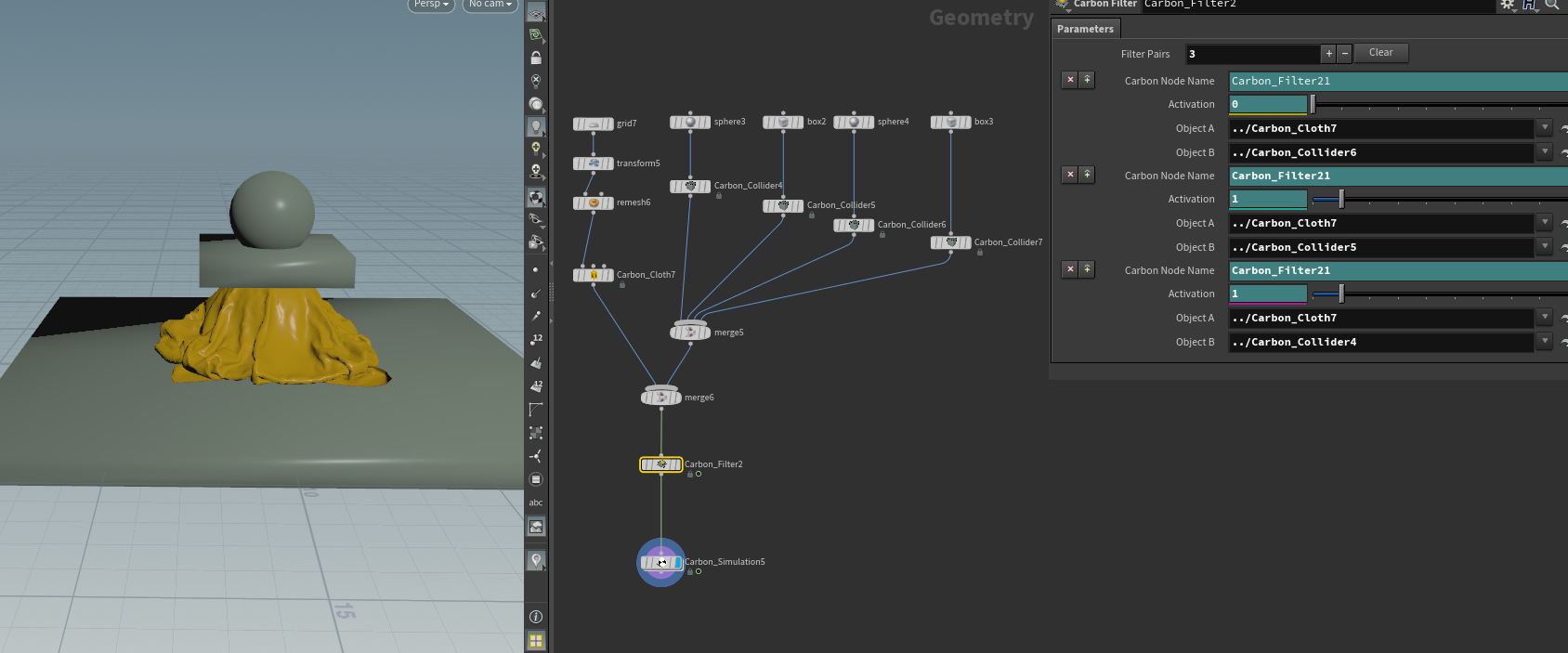Switch to the Parameters tab
The image size is (1568, 653).
click(x=1085, y=29)
